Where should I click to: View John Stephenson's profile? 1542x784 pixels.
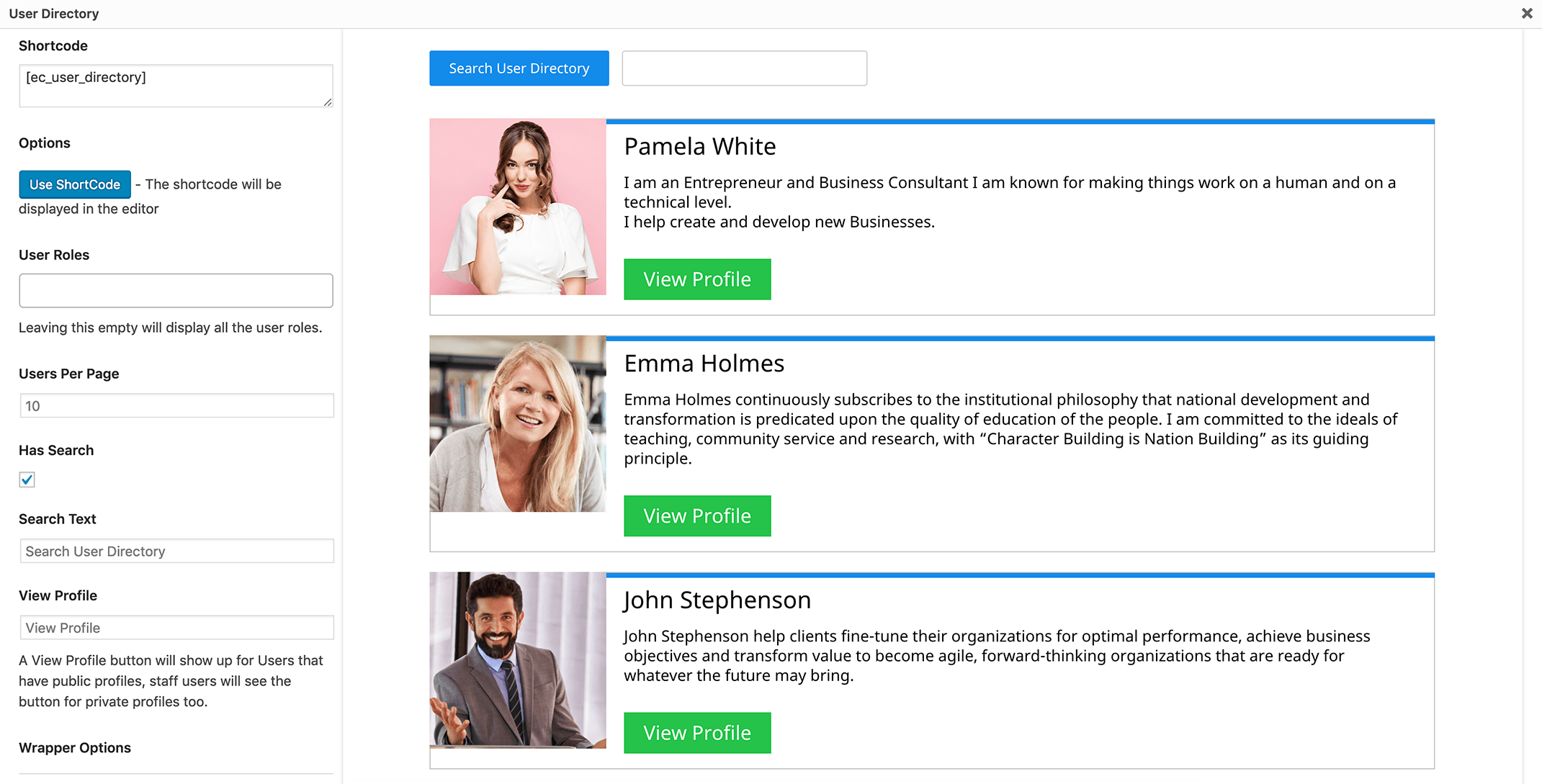(696, 733)
